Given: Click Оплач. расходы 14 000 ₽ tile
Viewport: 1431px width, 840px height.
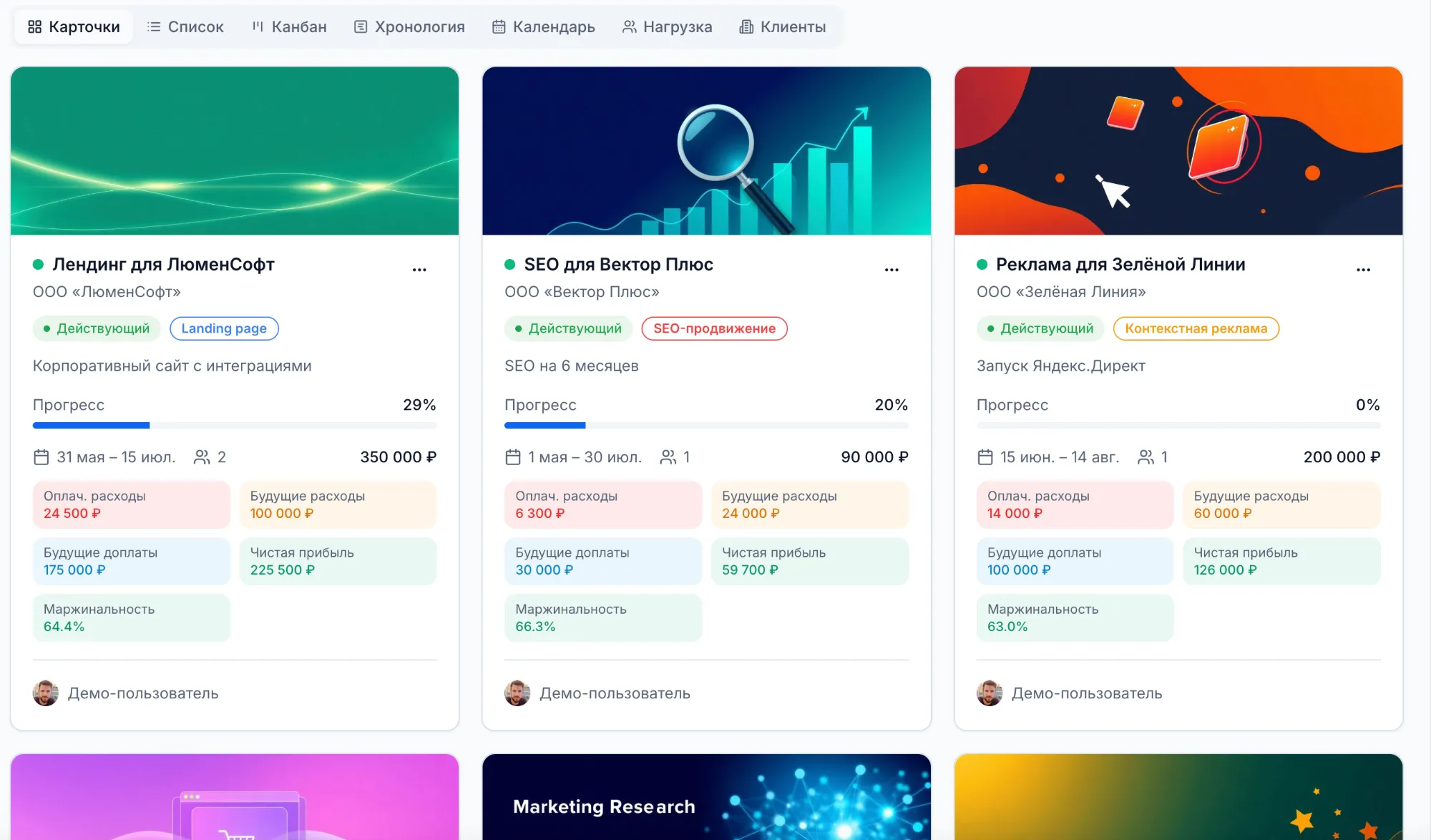Looking at the screenshot, I should tap(1075, 505).
